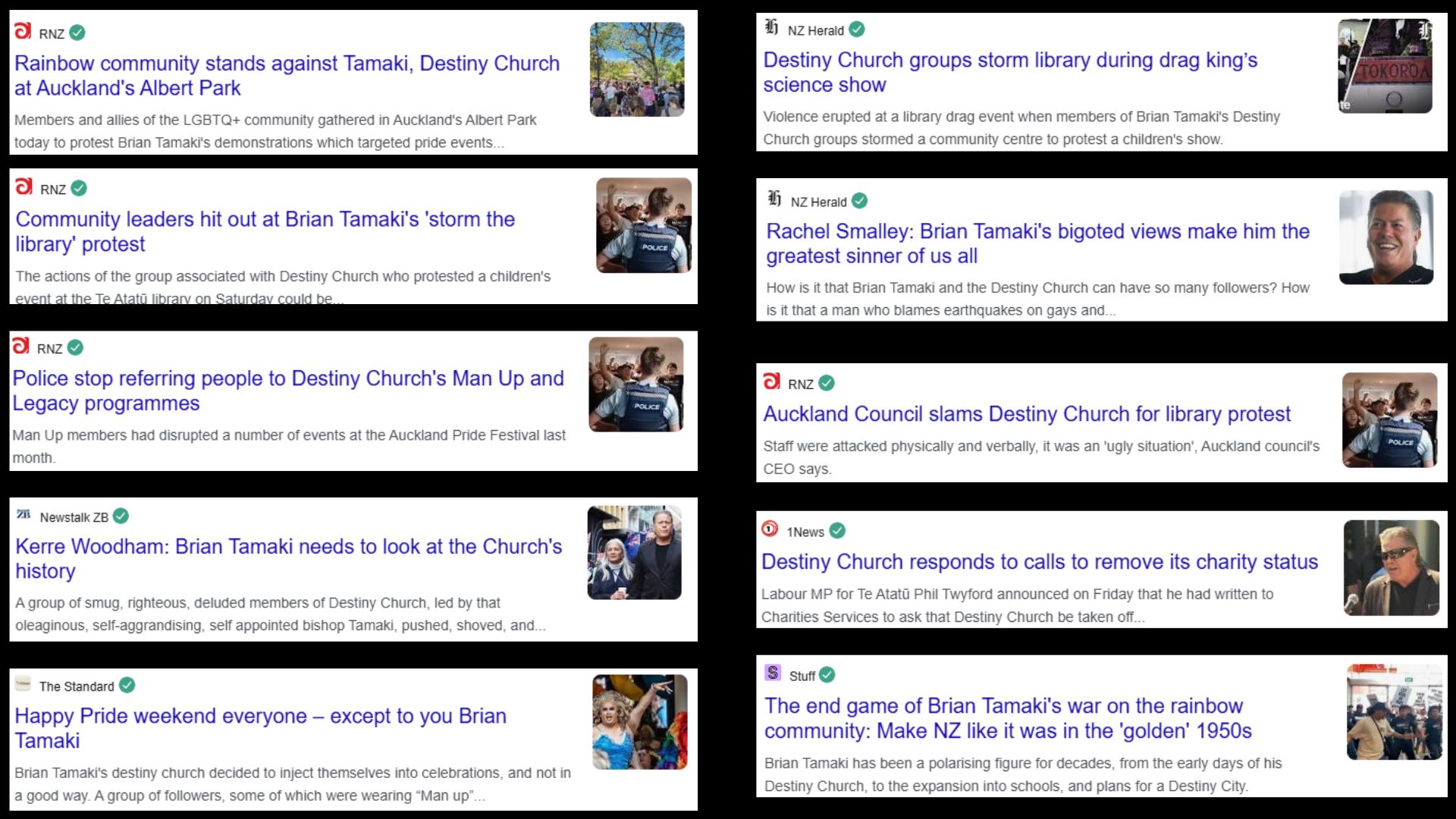1456x819 pixels.
Task: Open 'Destiny Church responds to calls' headline
Action: tap(1040, 562)
